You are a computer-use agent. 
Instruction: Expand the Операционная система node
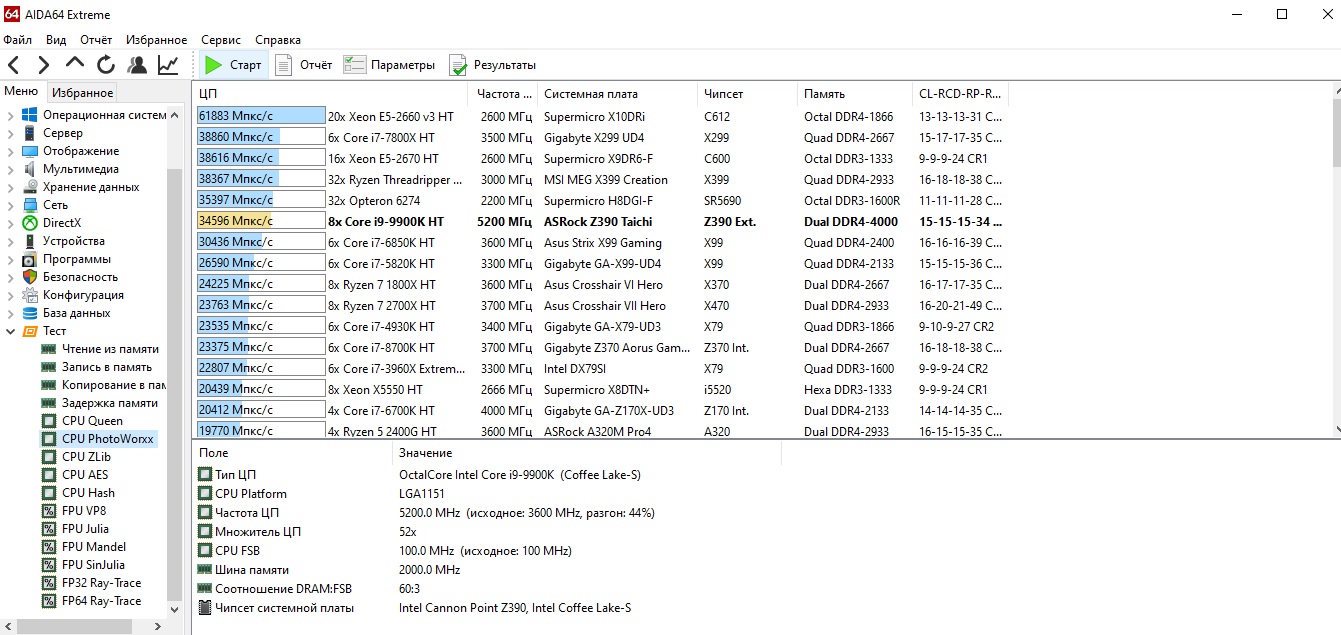11,115
